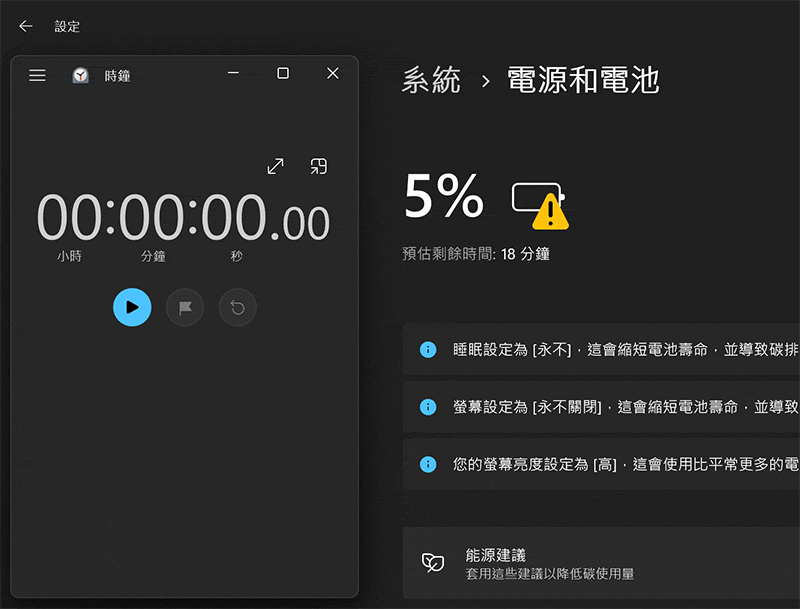The image size is (800, 609).
Task: Select the 系統 breadcrumb link
Action: point(431,80)
